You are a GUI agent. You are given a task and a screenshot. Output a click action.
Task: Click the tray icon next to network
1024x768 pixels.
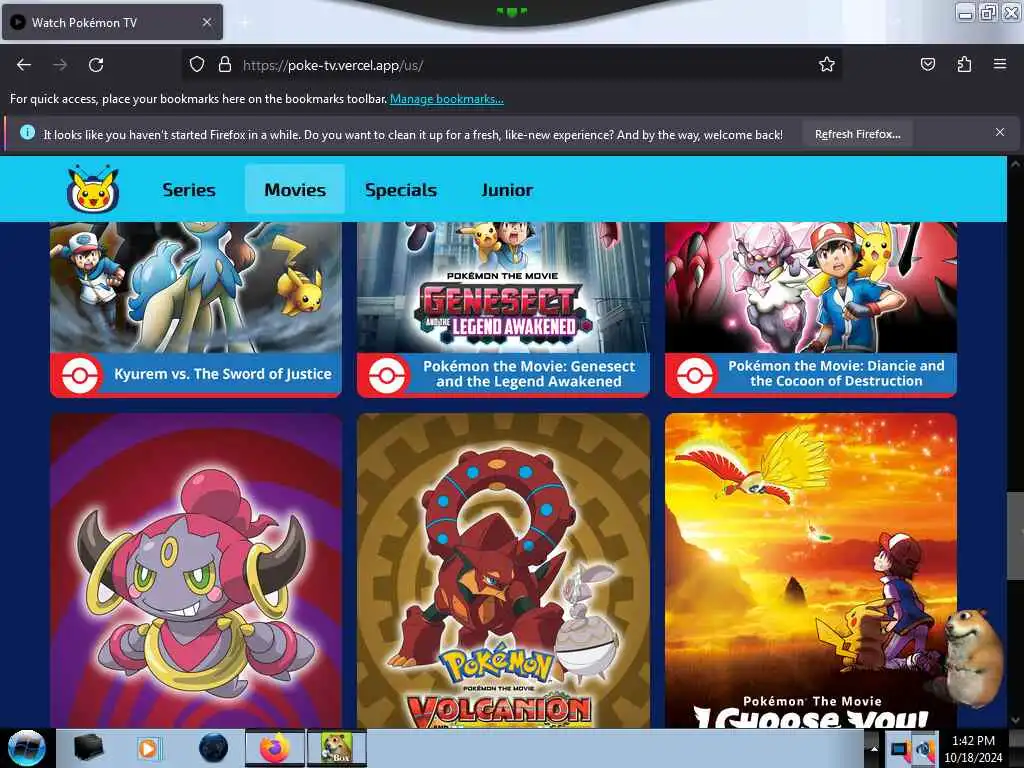925,749
